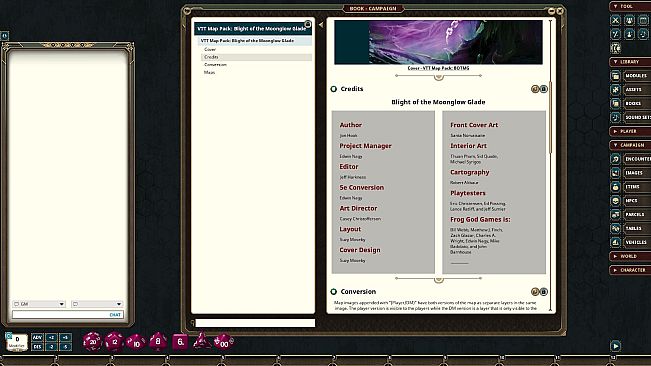Open the Parcels campaign icon

tap(615, 215)
